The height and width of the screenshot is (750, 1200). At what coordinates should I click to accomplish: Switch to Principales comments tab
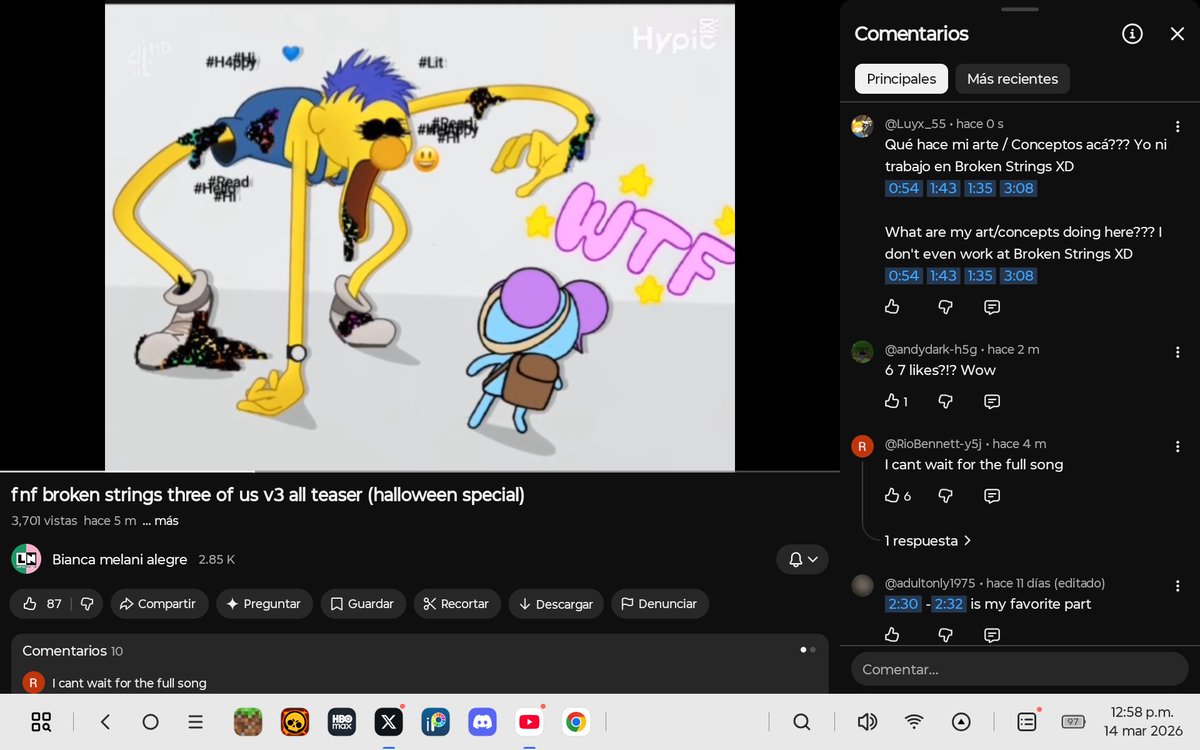901,79
